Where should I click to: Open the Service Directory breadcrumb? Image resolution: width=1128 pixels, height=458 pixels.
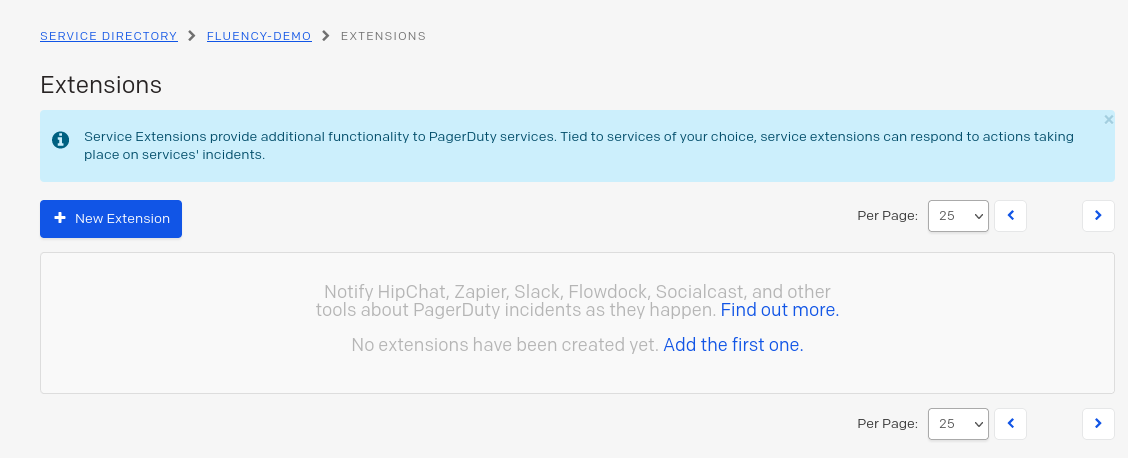click(x=109, y=36)
